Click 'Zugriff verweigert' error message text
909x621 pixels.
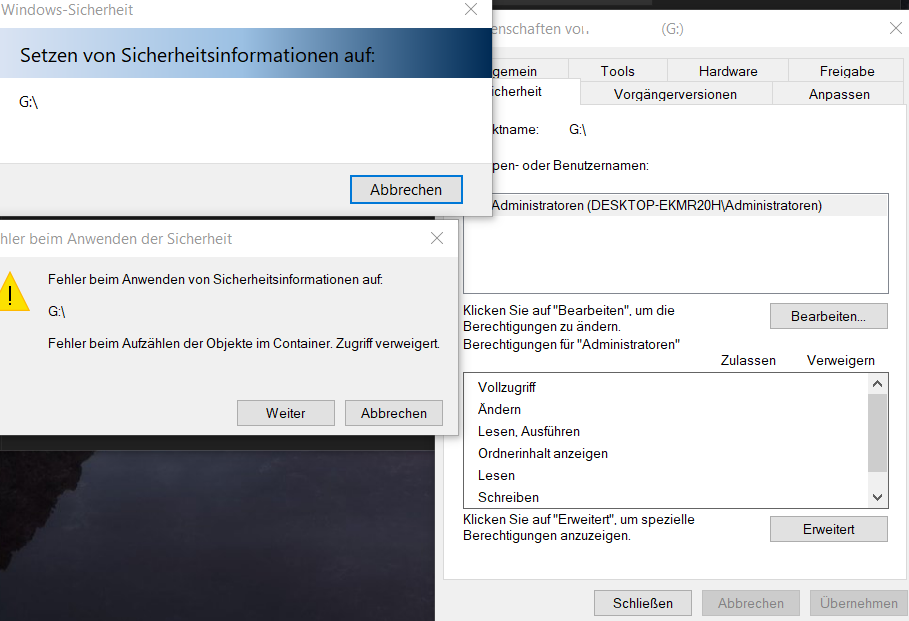click(387, 343)
